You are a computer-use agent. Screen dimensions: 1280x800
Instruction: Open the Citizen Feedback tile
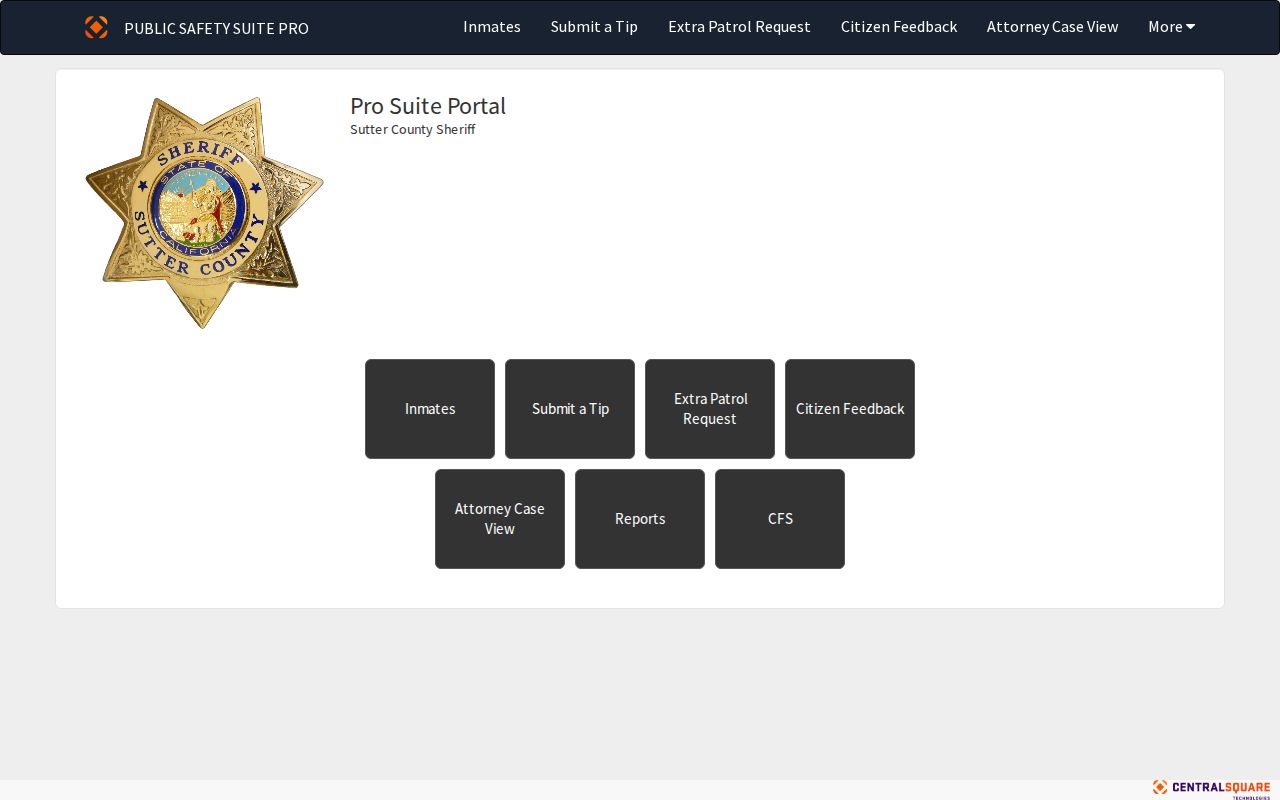click(x=850, y=409)
